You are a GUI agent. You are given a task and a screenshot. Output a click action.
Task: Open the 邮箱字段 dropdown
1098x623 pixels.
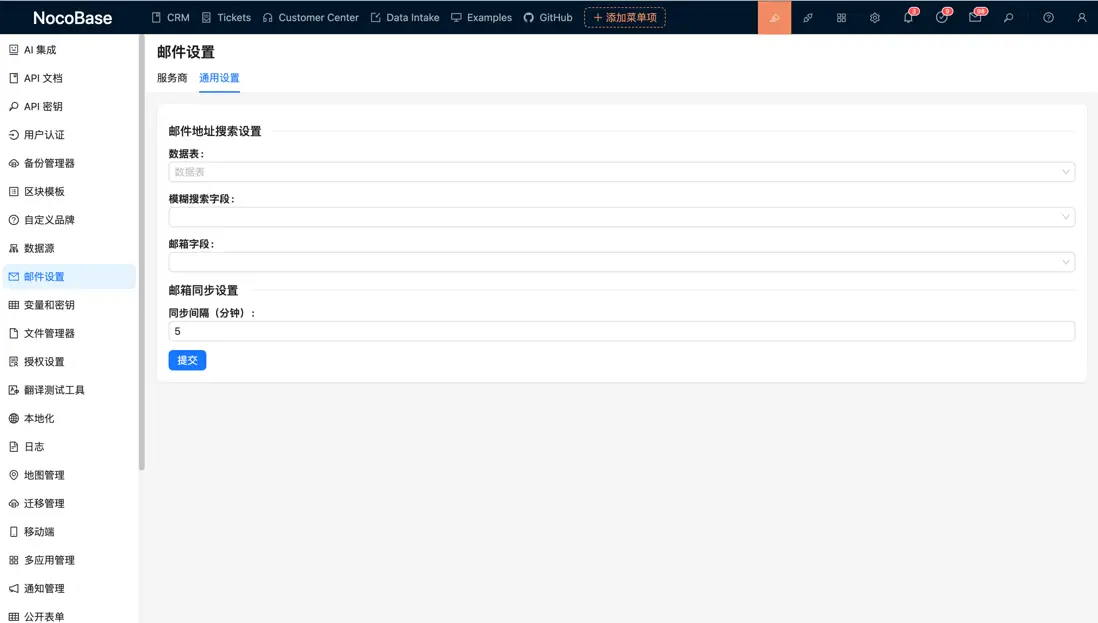coord(622,261)
